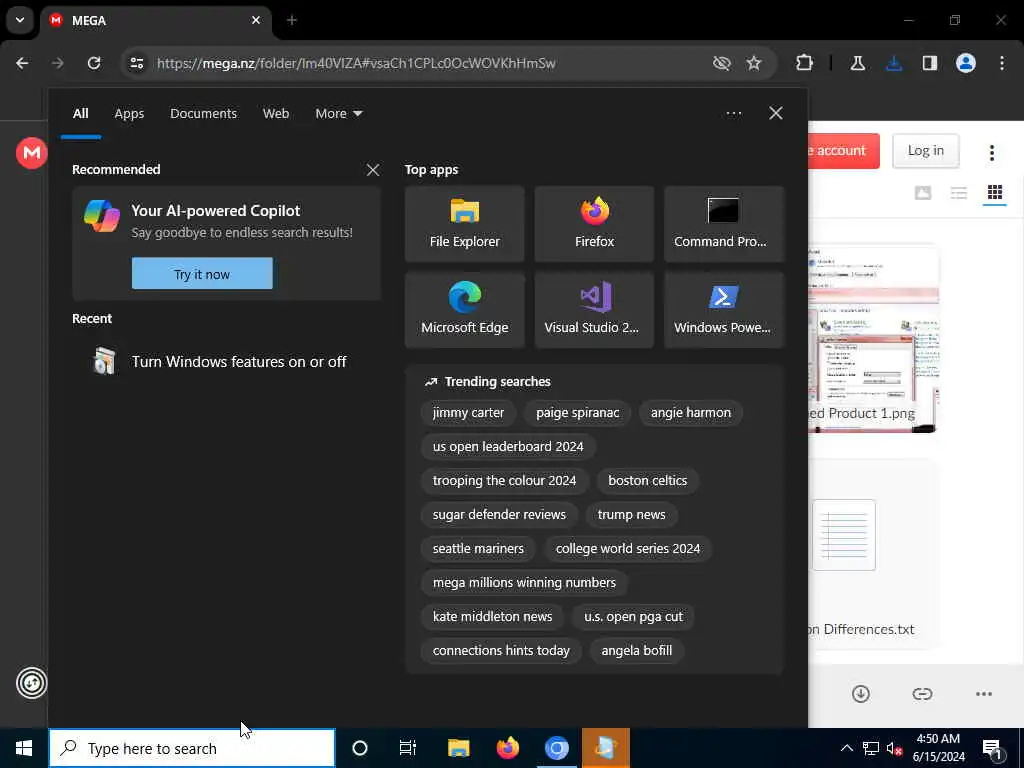Click the Copilot logo icon
Image resolution: width=1024 pixels, height=768 pixels.
click(x=102, y=216)
